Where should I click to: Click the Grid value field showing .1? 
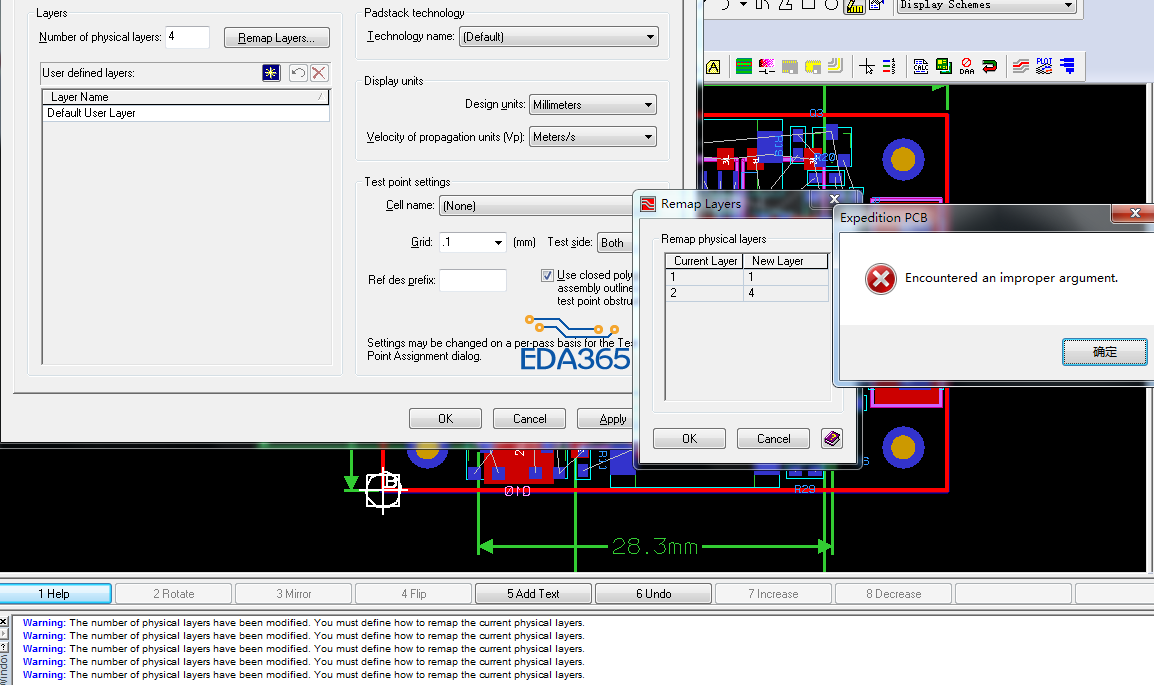(466, 242)
